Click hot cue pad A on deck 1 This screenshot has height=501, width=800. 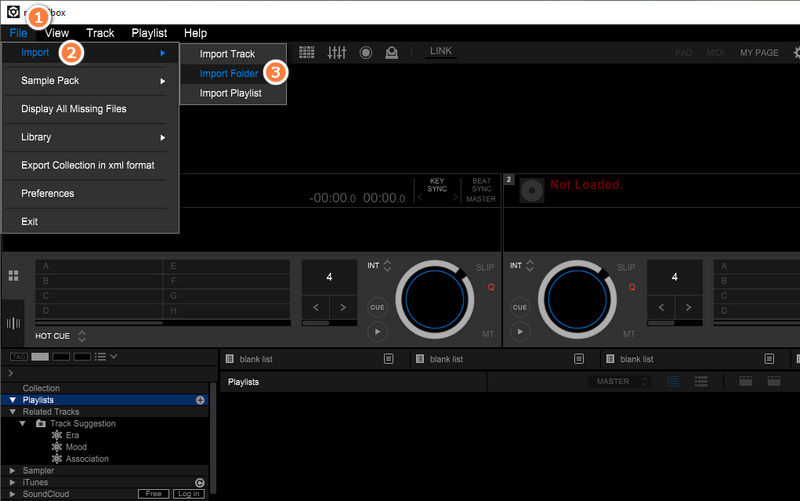click(98, 266)
